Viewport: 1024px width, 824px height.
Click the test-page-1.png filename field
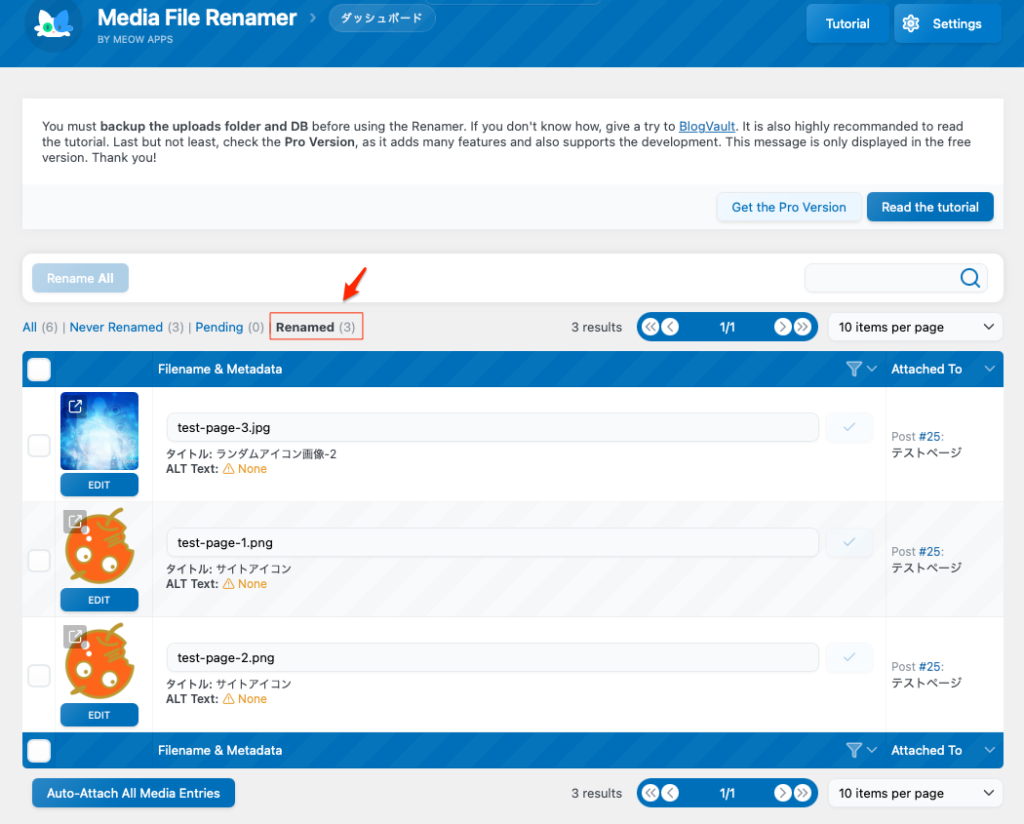point(492,543)
